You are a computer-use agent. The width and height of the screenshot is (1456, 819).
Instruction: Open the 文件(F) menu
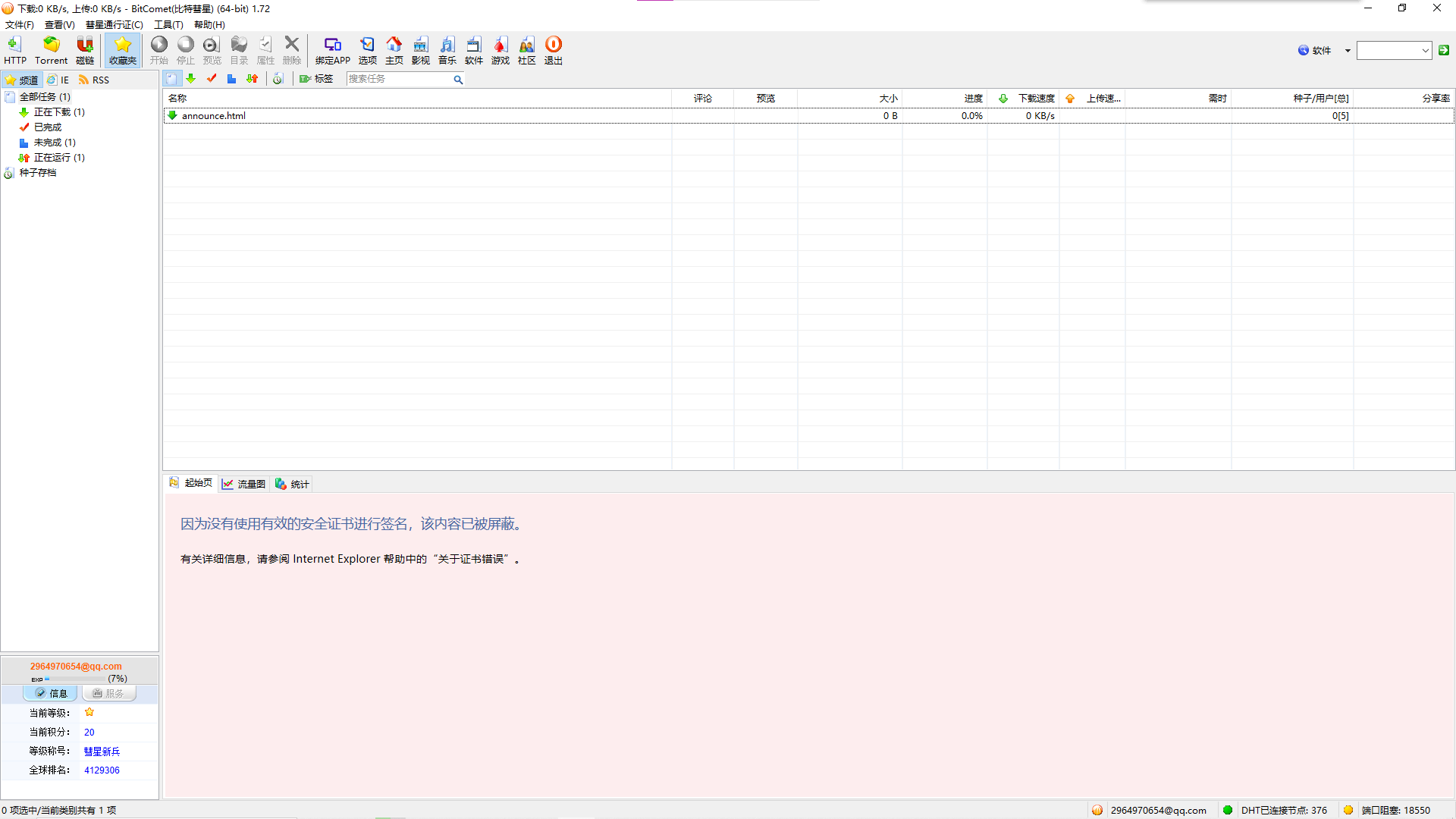(20, 25)
